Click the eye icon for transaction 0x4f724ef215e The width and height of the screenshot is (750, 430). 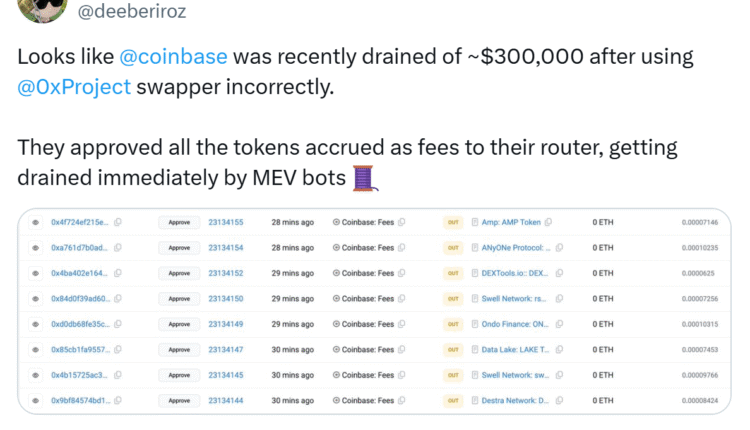point(35,222)
